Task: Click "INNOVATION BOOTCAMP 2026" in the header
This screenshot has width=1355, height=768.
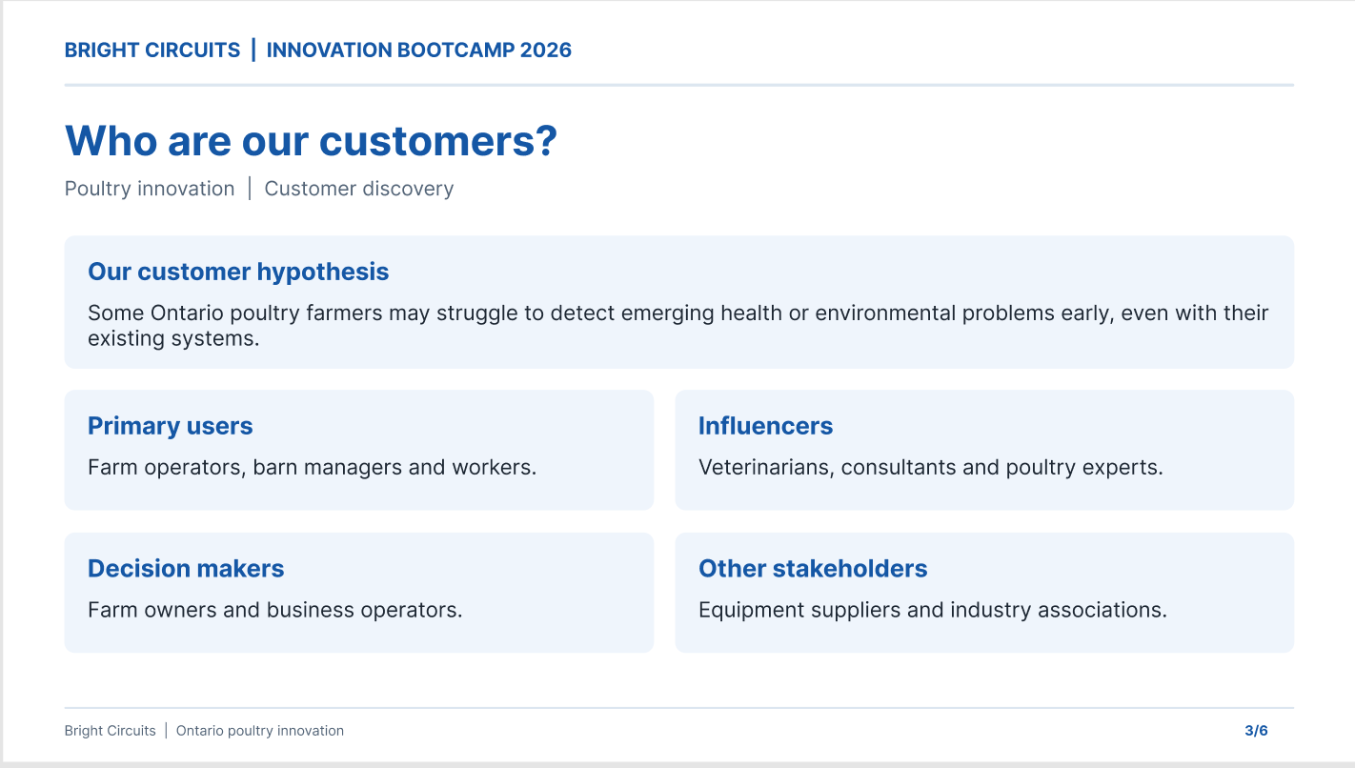Action: pyautogui.click(x=419, y=50)
